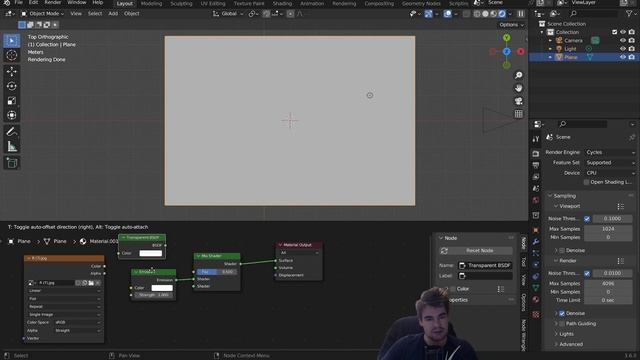The height and width of the screenshot is (360, 640).
Task: Select solid viewport shading mode
Action: (x=485, y=14)
